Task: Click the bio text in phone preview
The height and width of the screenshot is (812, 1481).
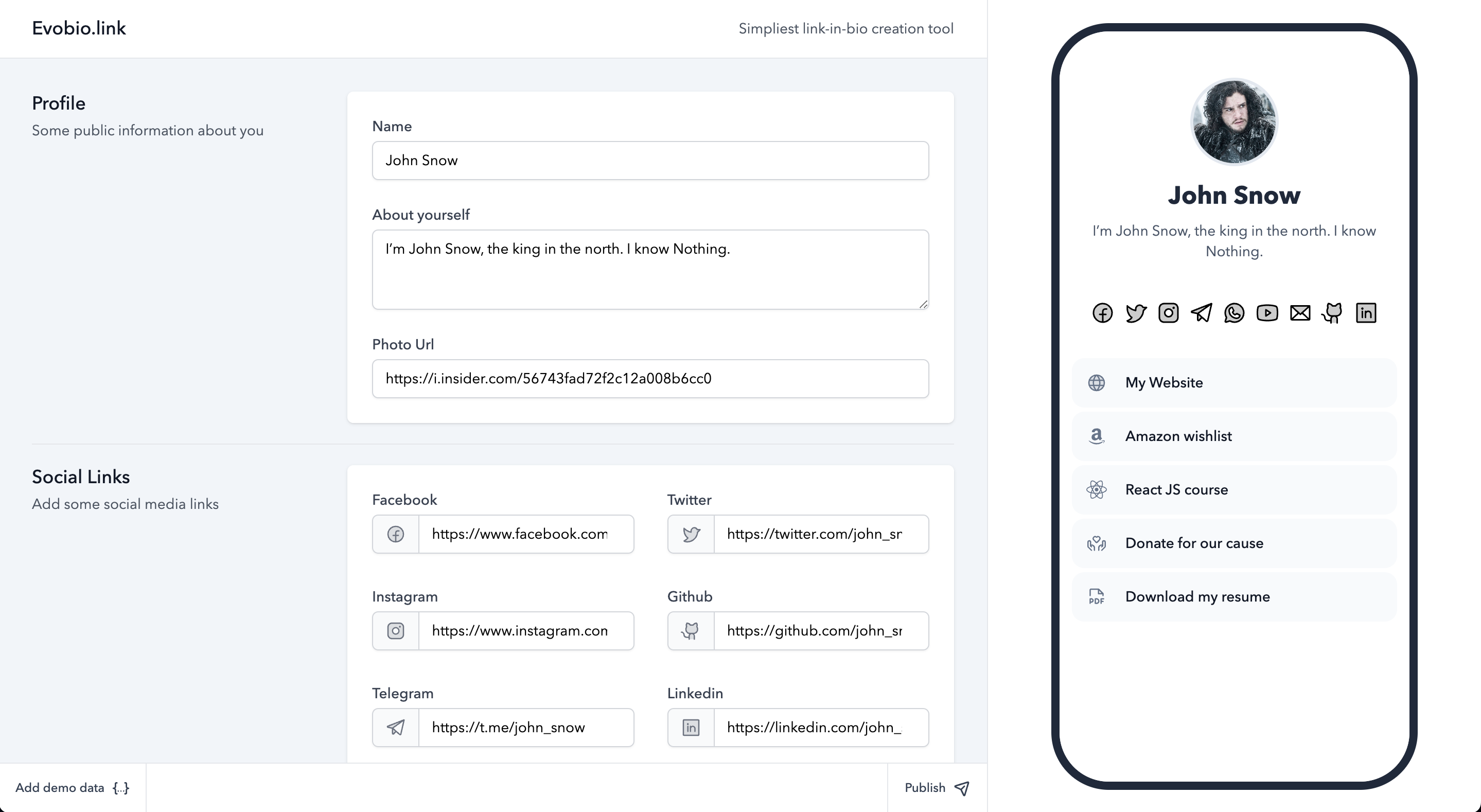Action: tap(1234, 241)
